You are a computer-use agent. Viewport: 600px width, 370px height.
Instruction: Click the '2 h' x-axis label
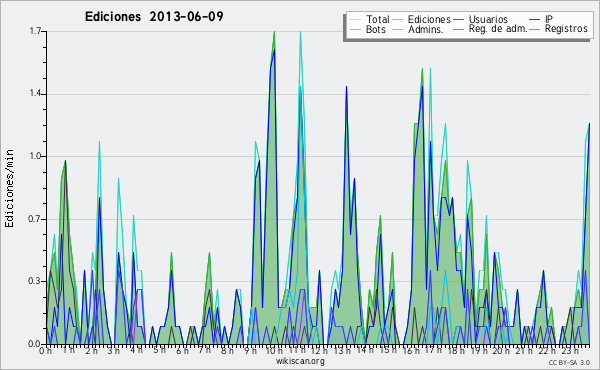point(91,351)
